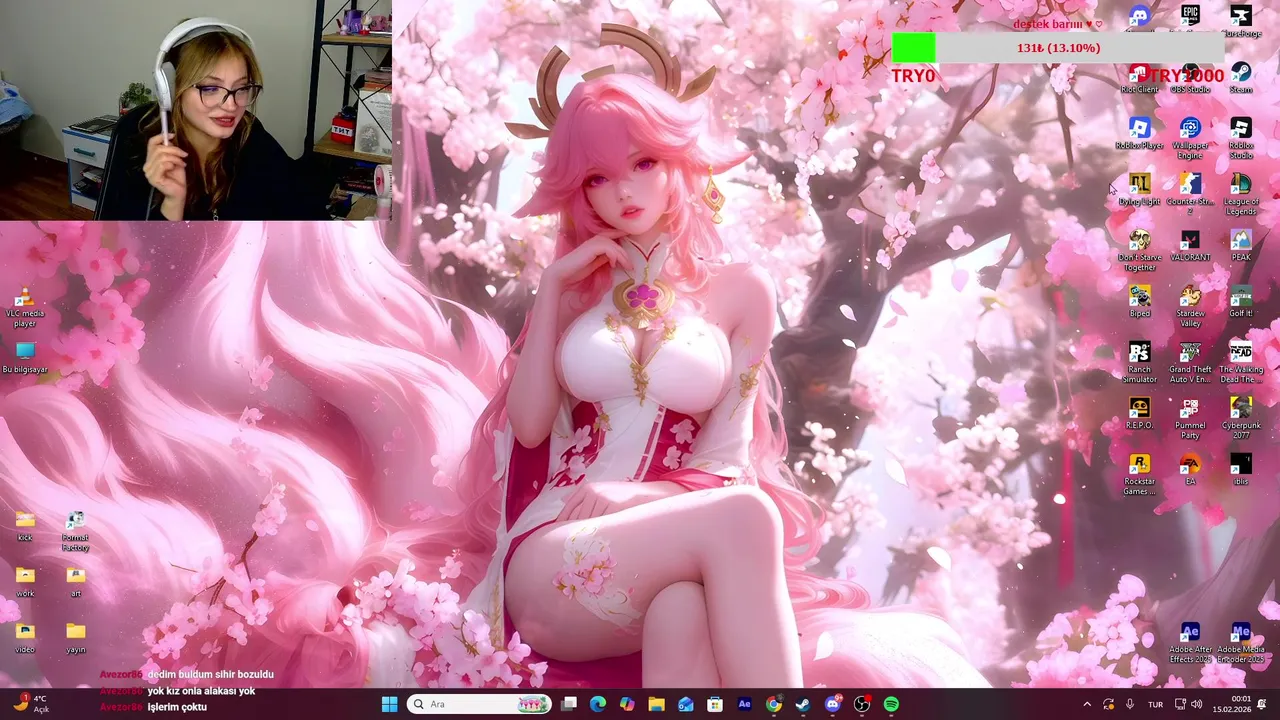Select the Grand Theft Auto V icon
1280x720 pixels.
point(1190,362)
